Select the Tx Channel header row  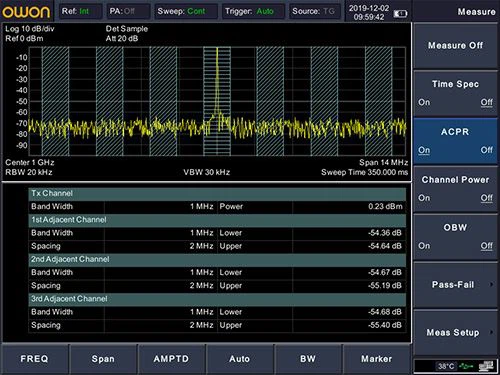(217, 193)
